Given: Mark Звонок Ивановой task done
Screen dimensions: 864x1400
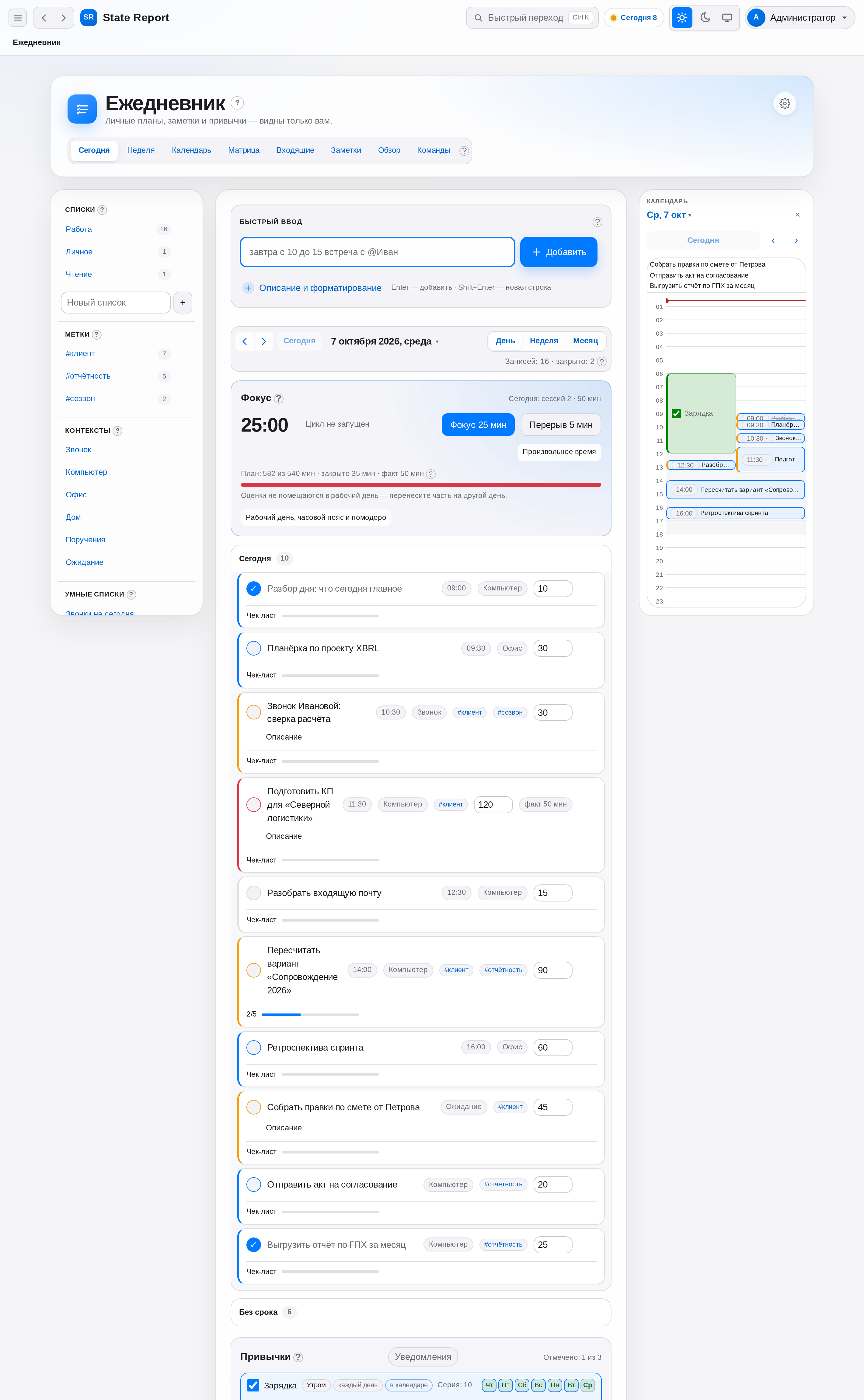Looking at the screenshot, I should tap(254, 712).
